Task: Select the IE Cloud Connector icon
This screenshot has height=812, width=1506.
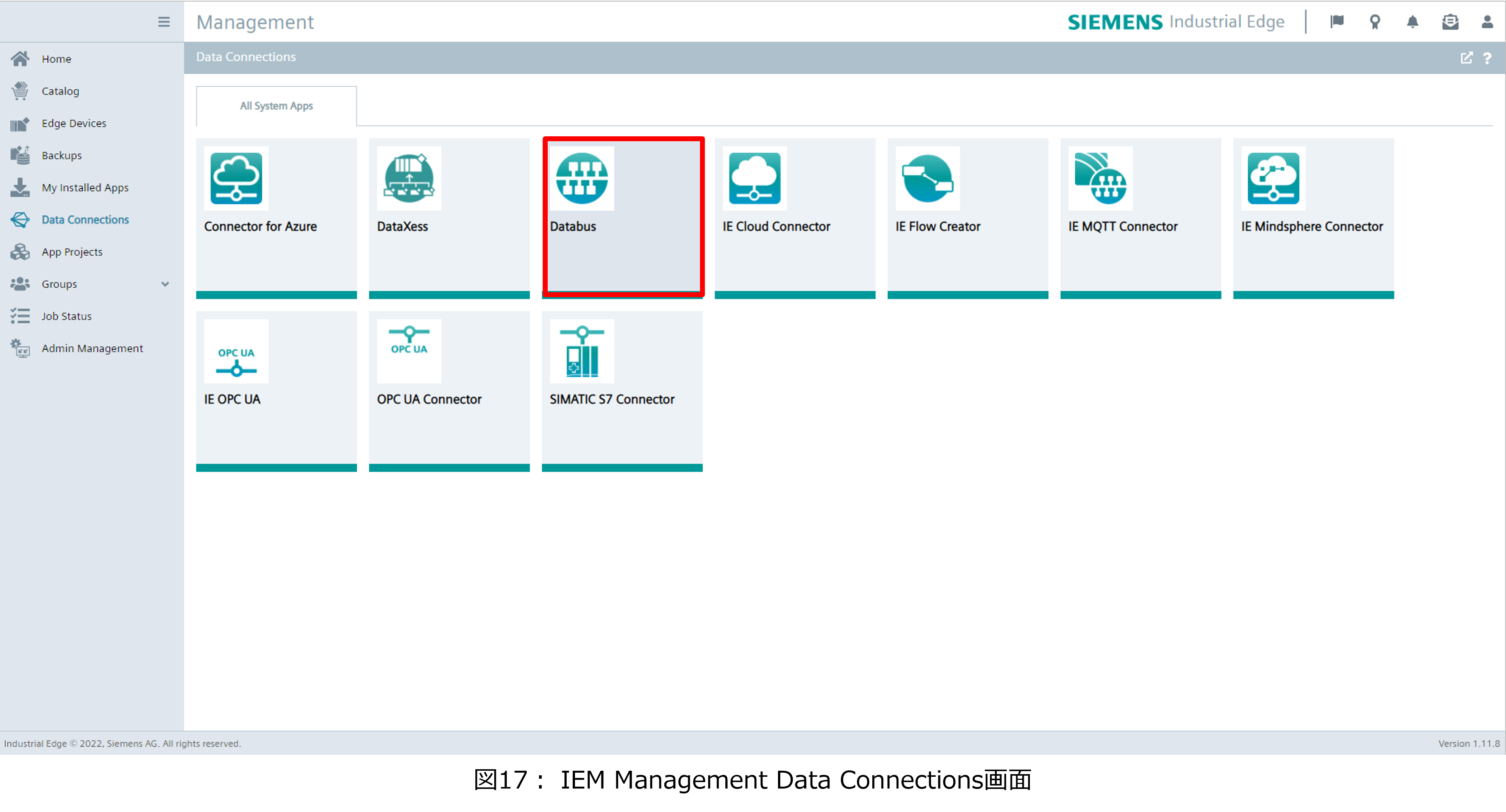Action: point(754,178)
